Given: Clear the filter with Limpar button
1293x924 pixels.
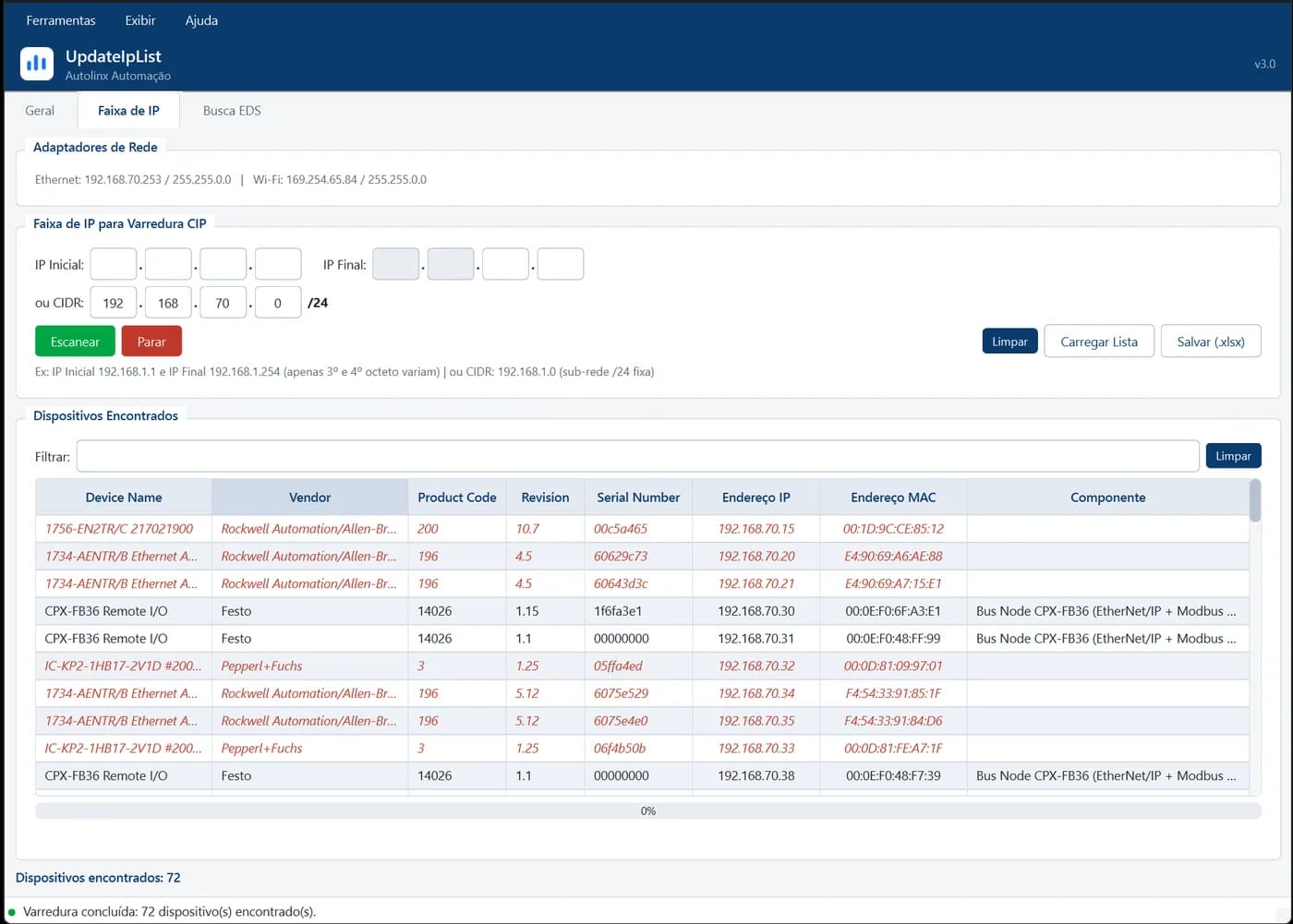Looking at the screenshot, I should tap(1233, 456).
